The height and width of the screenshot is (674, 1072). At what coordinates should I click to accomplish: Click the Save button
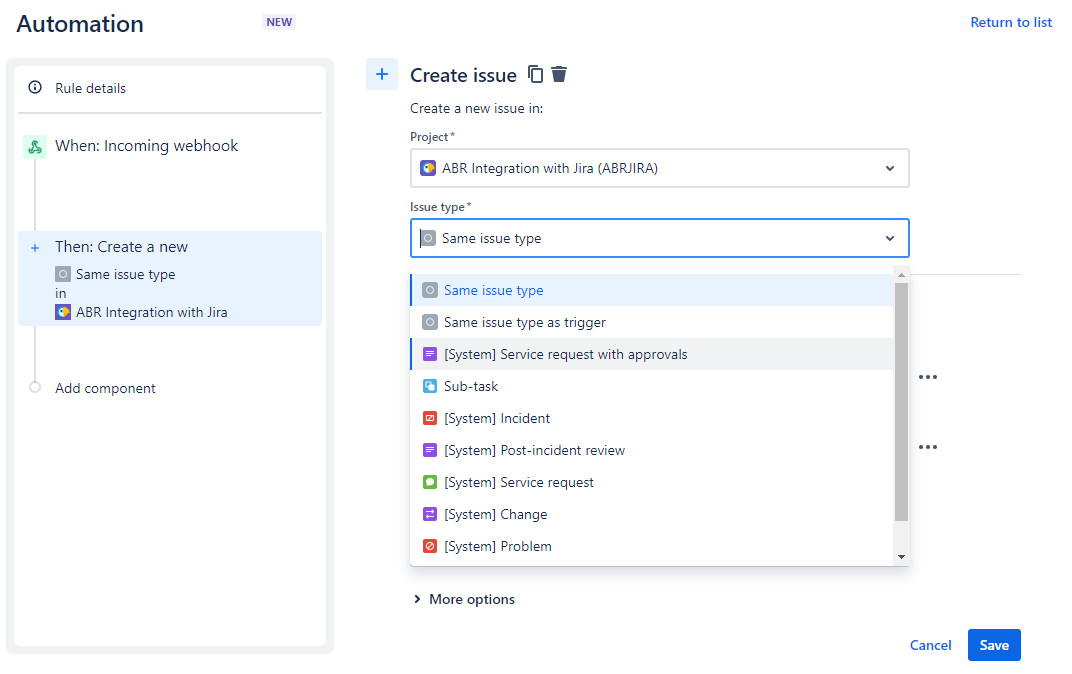coord(994,645)
